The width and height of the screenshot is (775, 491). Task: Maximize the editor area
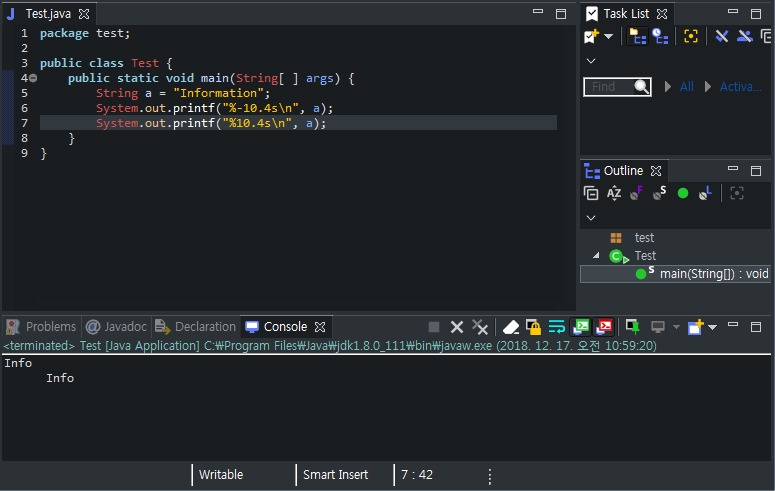click(x=560, y=14)
